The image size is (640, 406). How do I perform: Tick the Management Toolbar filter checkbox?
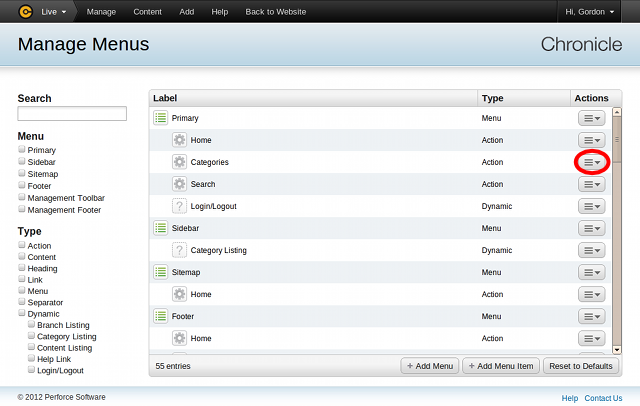(22, 198)
